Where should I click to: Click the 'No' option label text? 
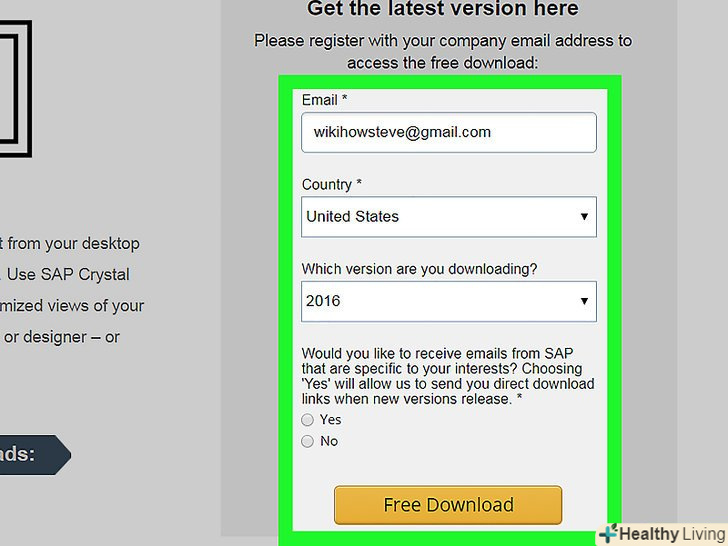pos(329,441)
